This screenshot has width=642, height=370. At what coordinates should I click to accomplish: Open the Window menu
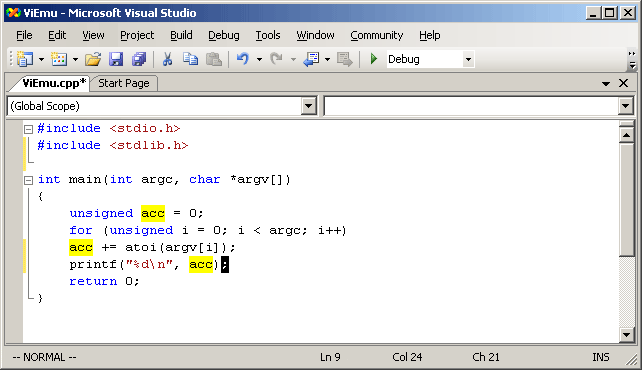coord(315,36)
